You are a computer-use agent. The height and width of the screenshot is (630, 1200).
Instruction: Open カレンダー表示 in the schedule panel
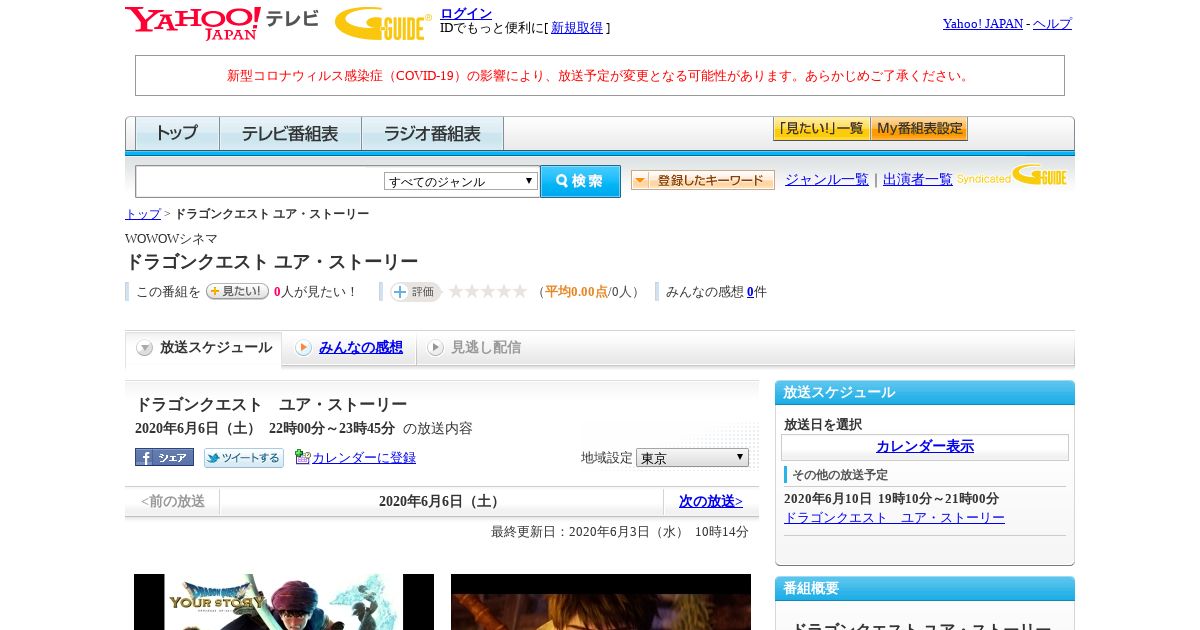(x=925, y=446)
